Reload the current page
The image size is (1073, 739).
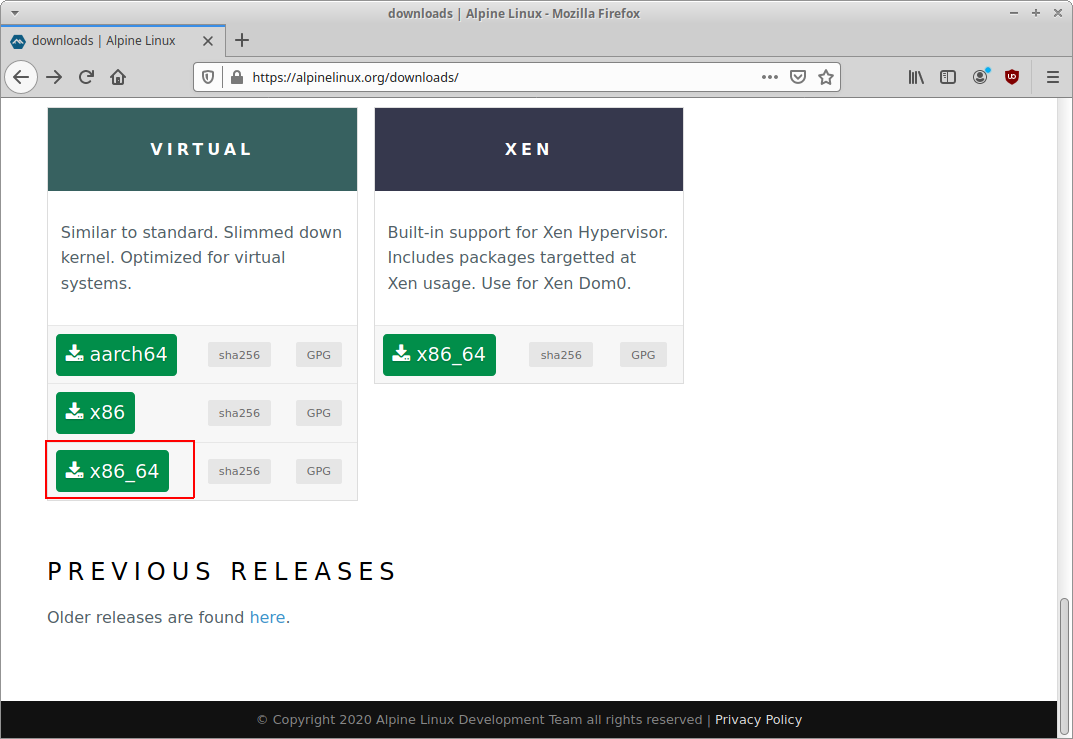(x=86, y=77)
